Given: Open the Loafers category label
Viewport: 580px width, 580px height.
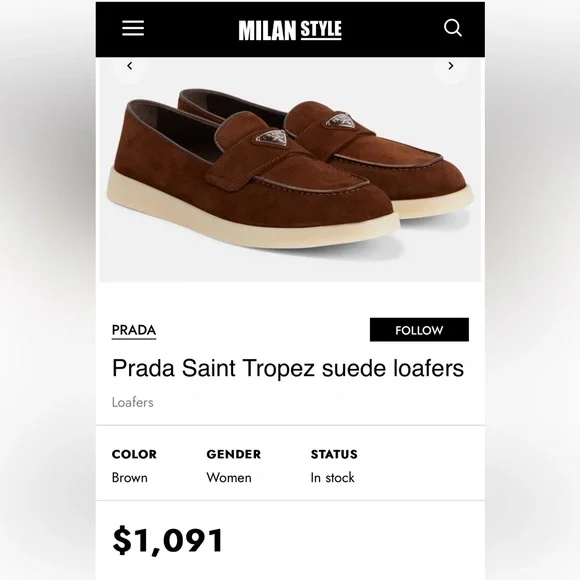Looking at the screenshot, I should pyautogui.click(x=132, y=402).
